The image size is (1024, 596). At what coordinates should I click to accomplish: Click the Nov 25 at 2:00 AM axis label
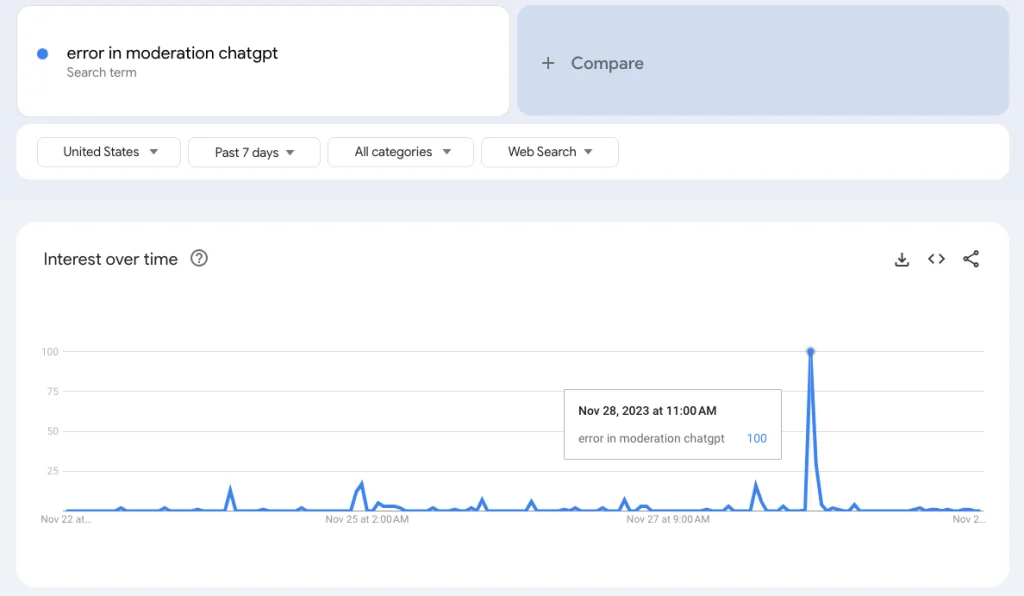pyautogui.click(x=366, y=520)
